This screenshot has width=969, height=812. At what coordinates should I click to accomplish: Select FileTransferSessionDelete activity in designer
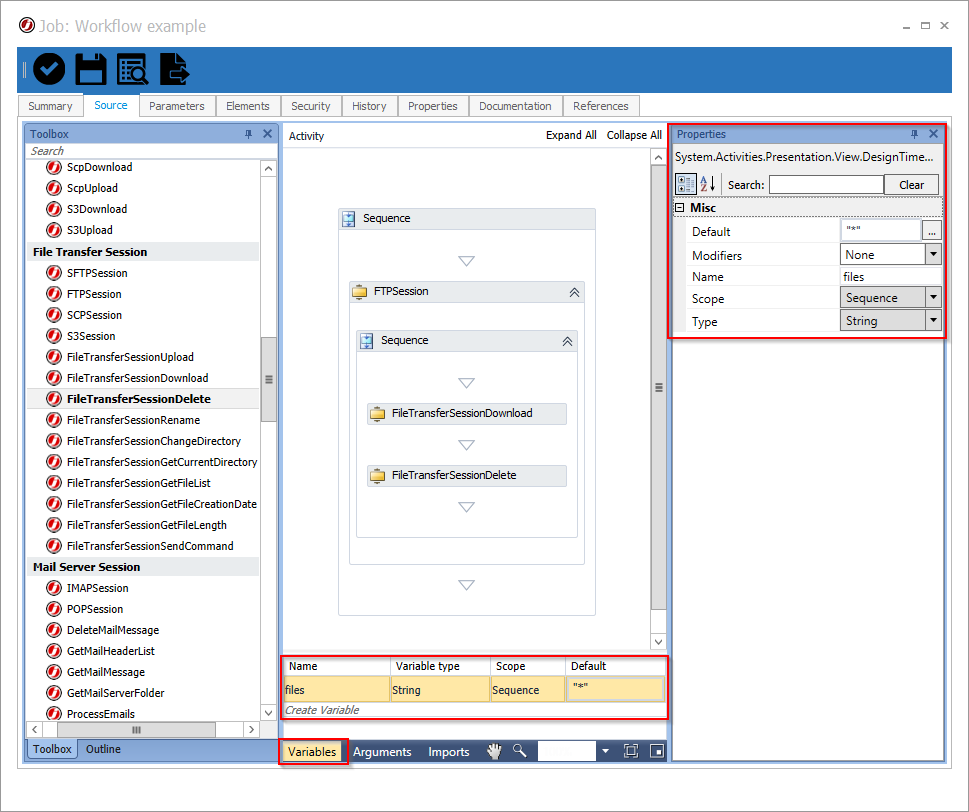click(x=467, y=475)
